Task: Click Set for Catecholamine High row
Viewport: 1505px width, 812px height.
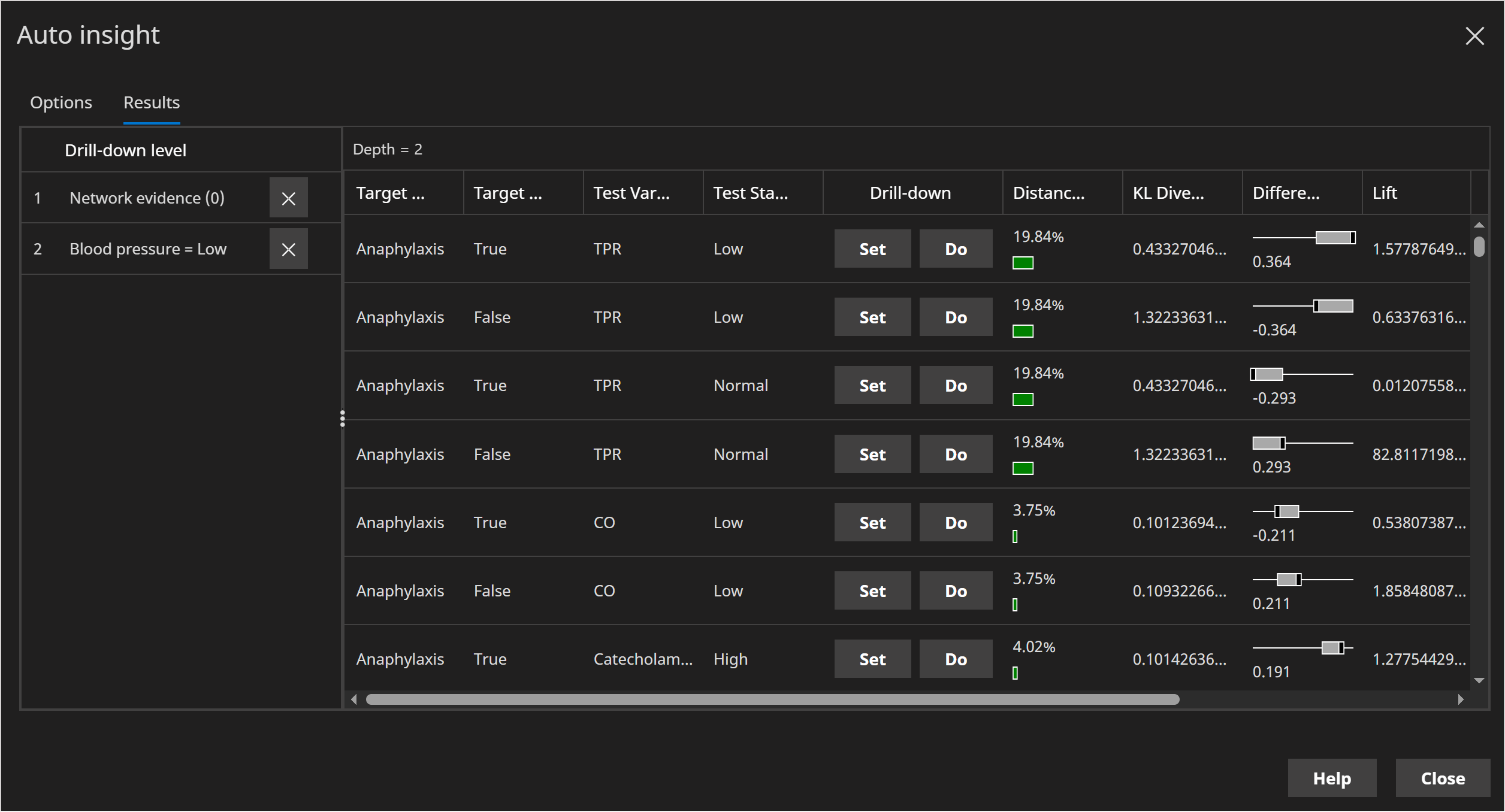Action: [872, 659]
